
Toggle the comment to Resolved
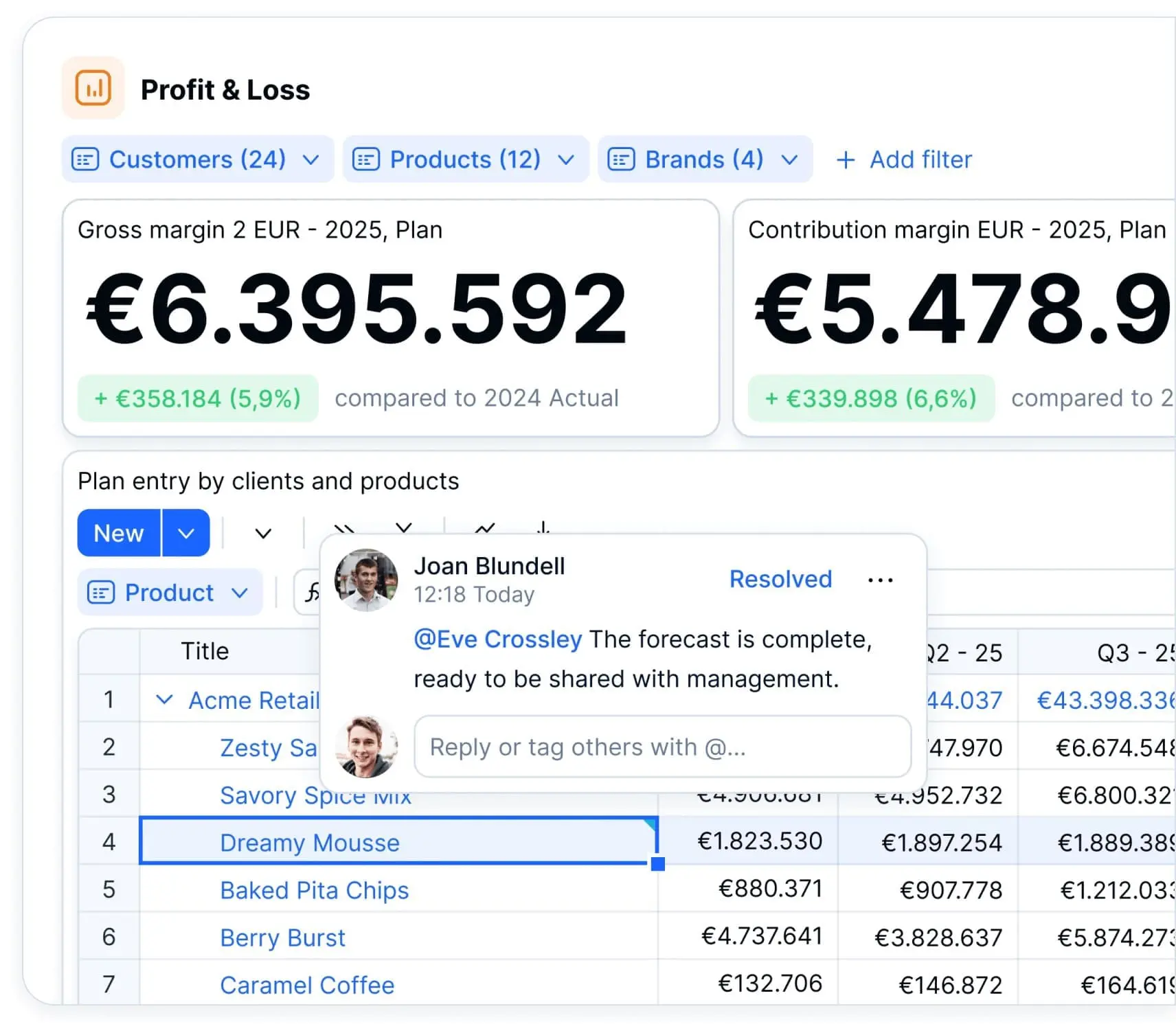click(x=780, y=579)
